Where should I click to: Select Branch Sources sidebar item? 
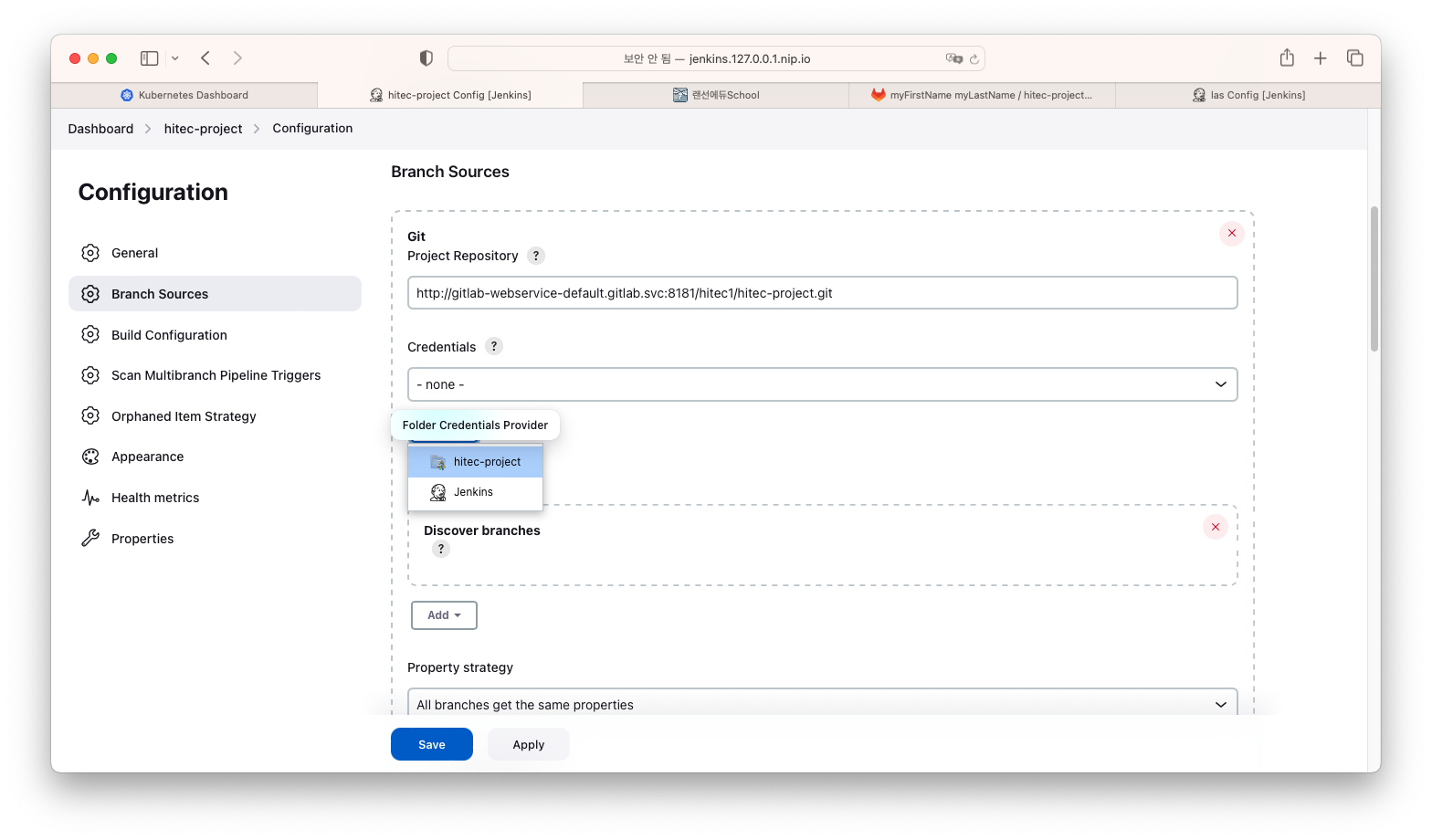pos(215,294)
